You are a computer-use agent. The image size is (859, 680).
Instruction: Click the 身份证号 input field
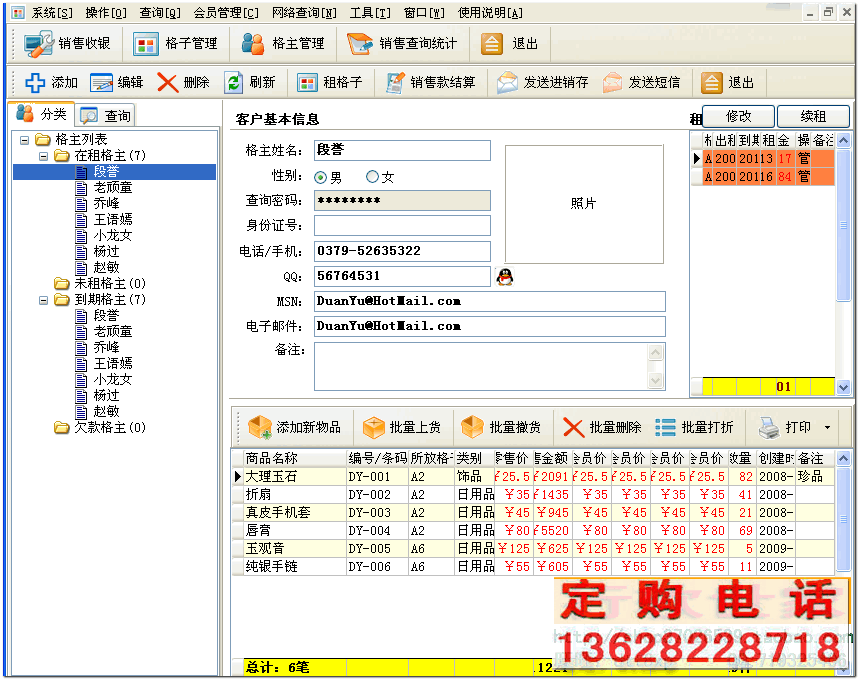(402, 226)
